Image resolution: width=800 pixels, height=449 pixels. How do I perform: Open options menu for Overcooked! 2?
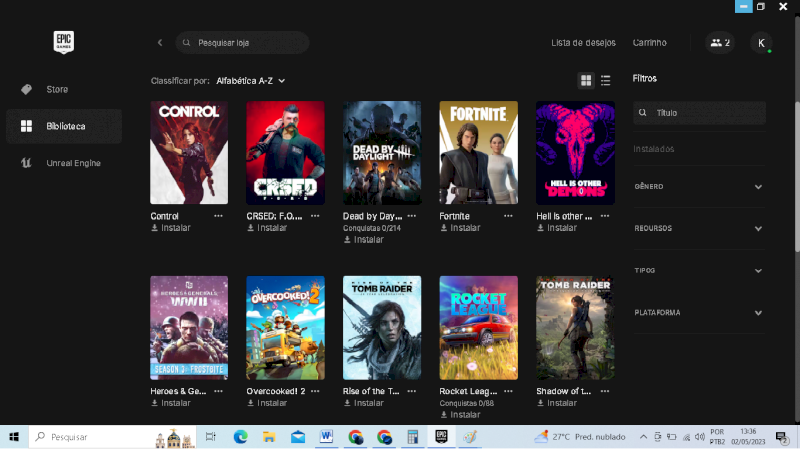tap(315, 391)
